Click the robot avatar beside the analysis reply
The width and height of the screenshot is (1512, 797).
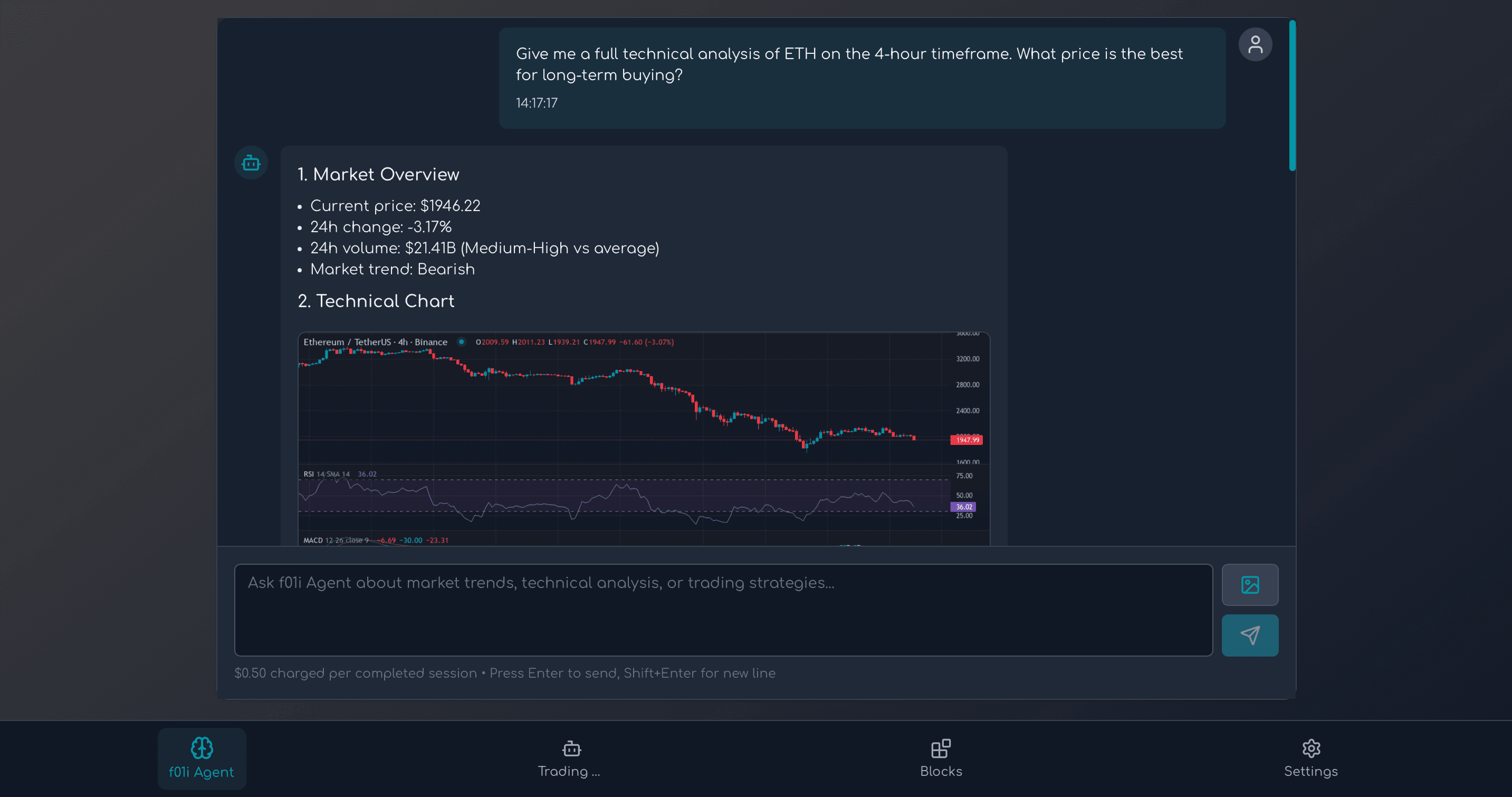point(251,163)
